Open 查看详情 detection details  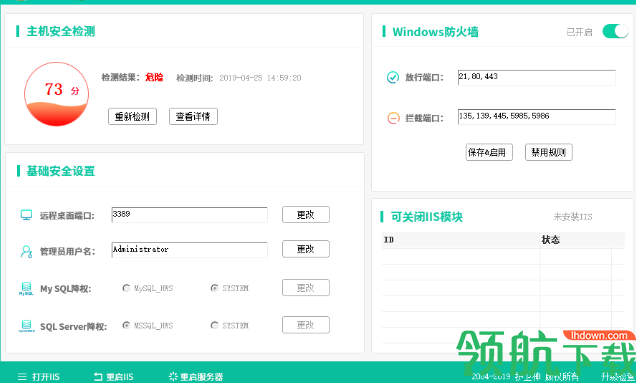coord(193,116)
